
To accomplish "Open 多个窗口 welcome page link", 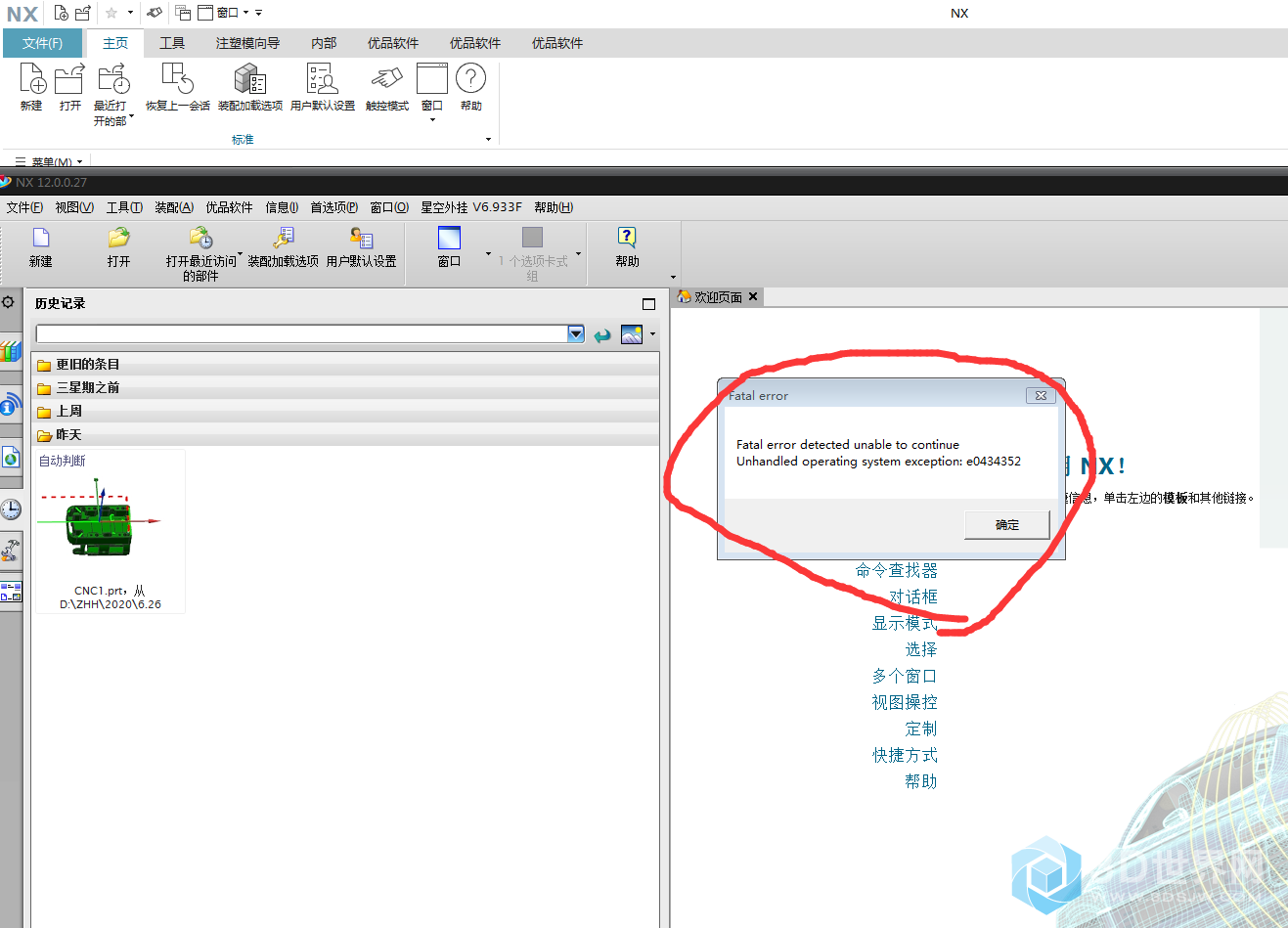I will pos(905,676).
